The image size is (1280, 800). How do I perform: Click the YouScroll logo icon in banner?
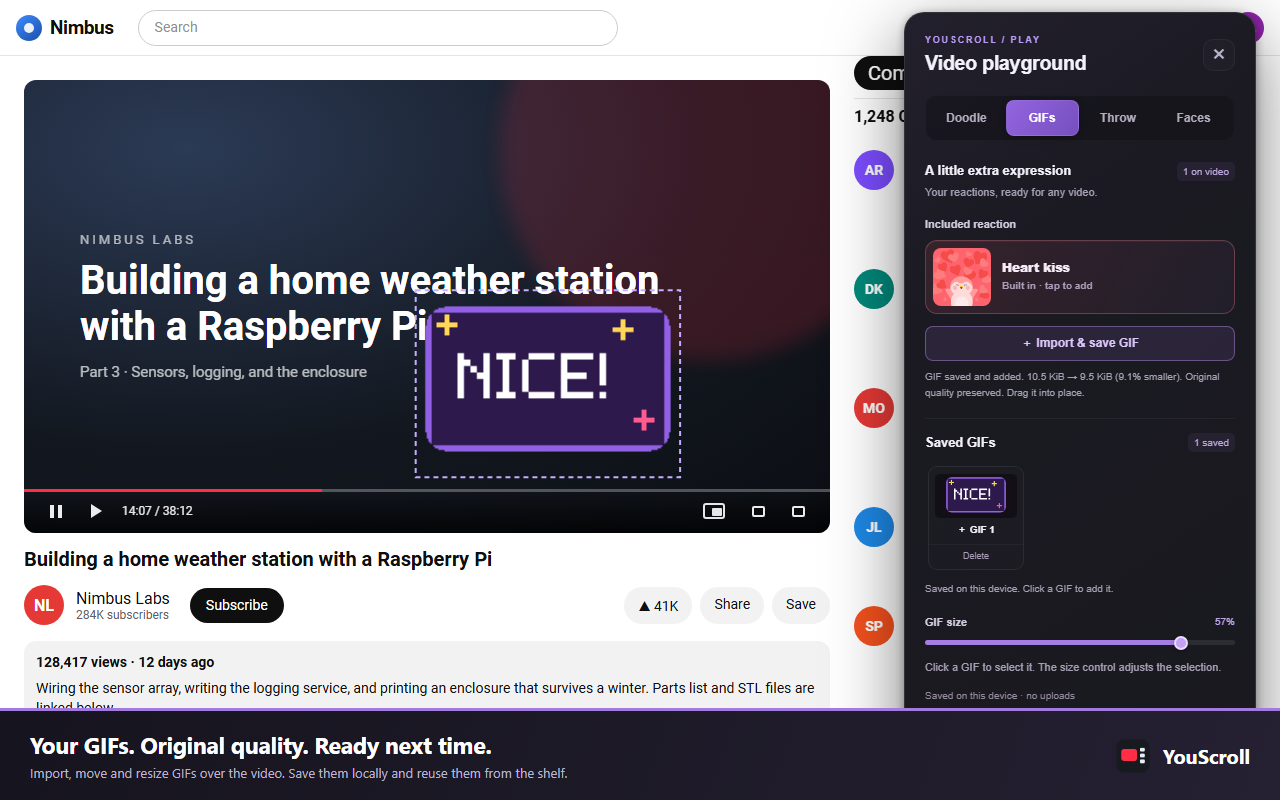(1133, 756)
